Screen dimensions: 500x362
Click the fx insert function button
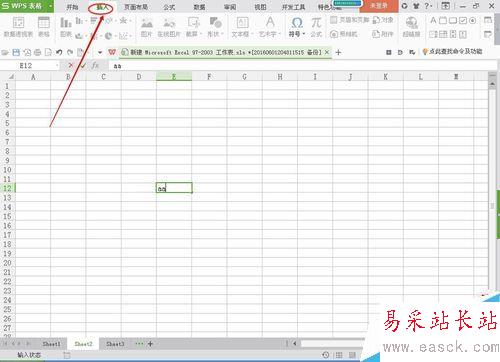click(x=95, y=66)
